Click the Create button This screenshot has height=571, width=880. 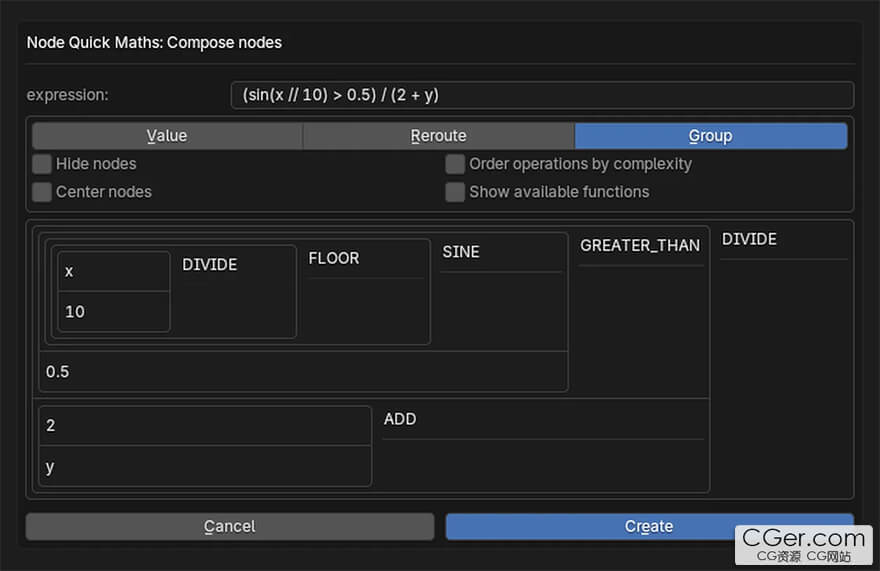click(649, 527)
